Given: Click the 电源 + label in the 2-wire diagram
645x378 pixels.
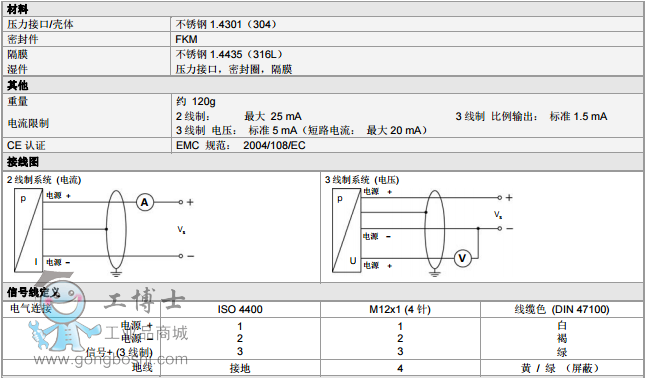Looking at the screenshot, I should coord(58,196).
